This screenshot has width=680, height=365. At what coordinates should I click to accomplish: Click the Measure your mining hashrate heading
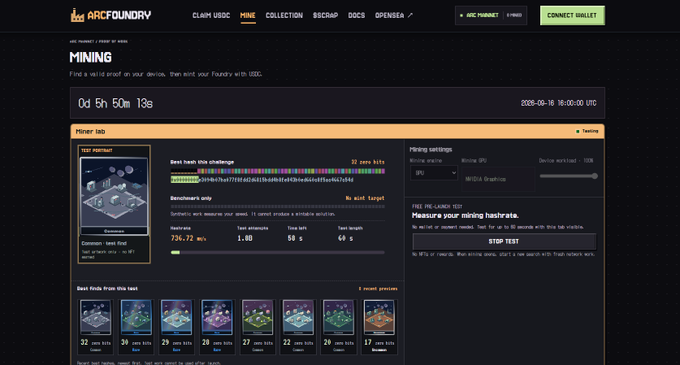coord(465,215)
